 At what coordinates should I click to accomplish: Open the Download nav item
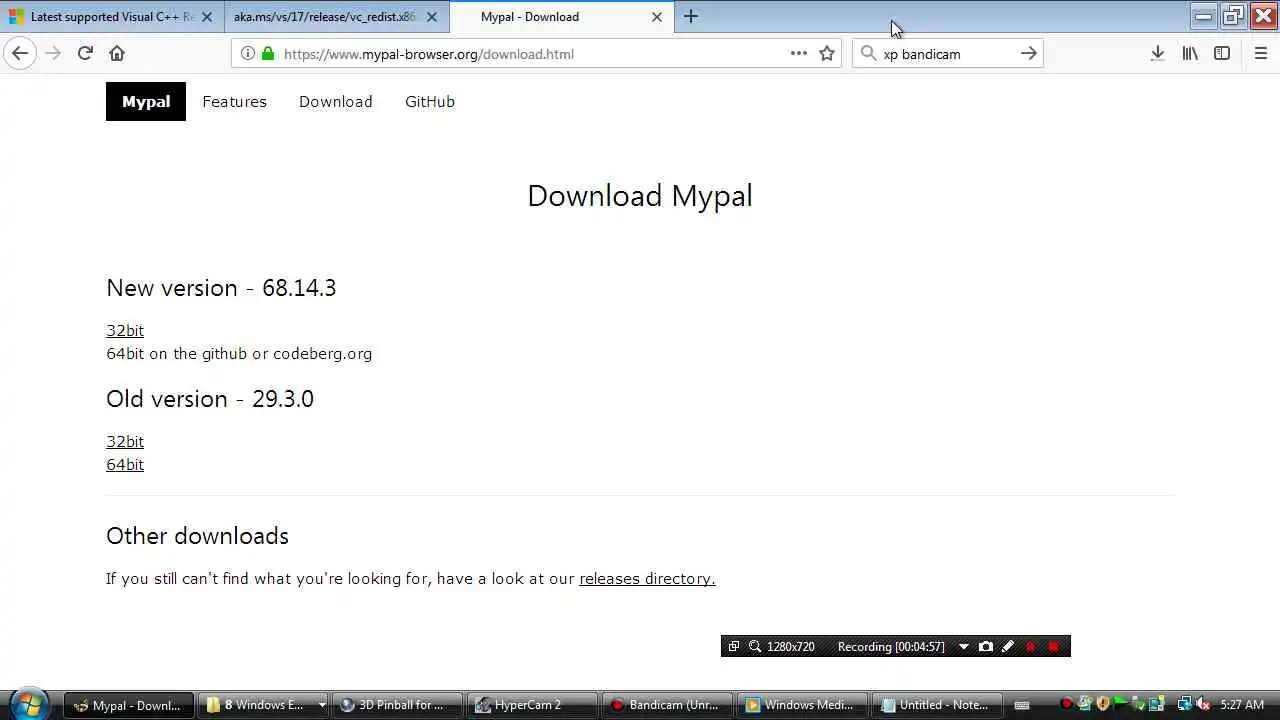pyautogui.click(x=335, y=101)
